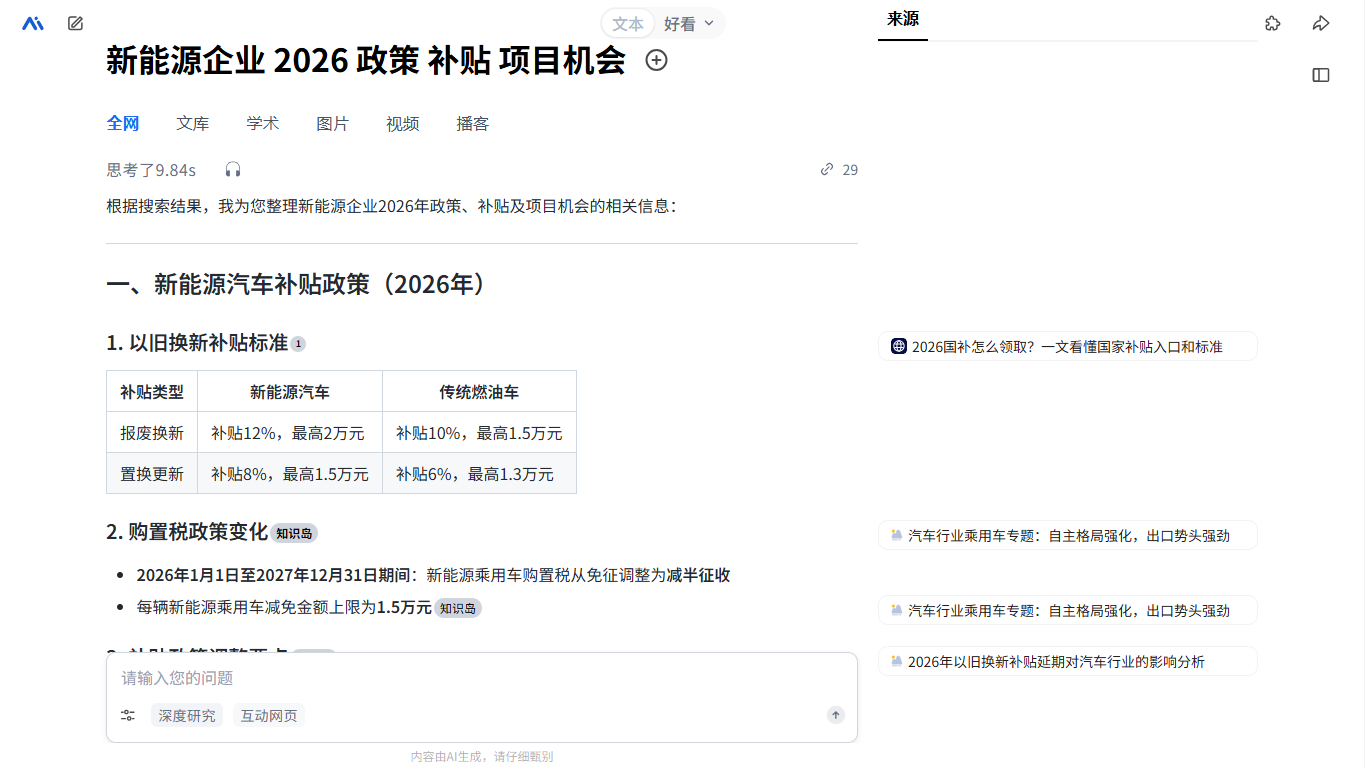Click the 知识岛 tag next to 购置税政策变化

294,533
